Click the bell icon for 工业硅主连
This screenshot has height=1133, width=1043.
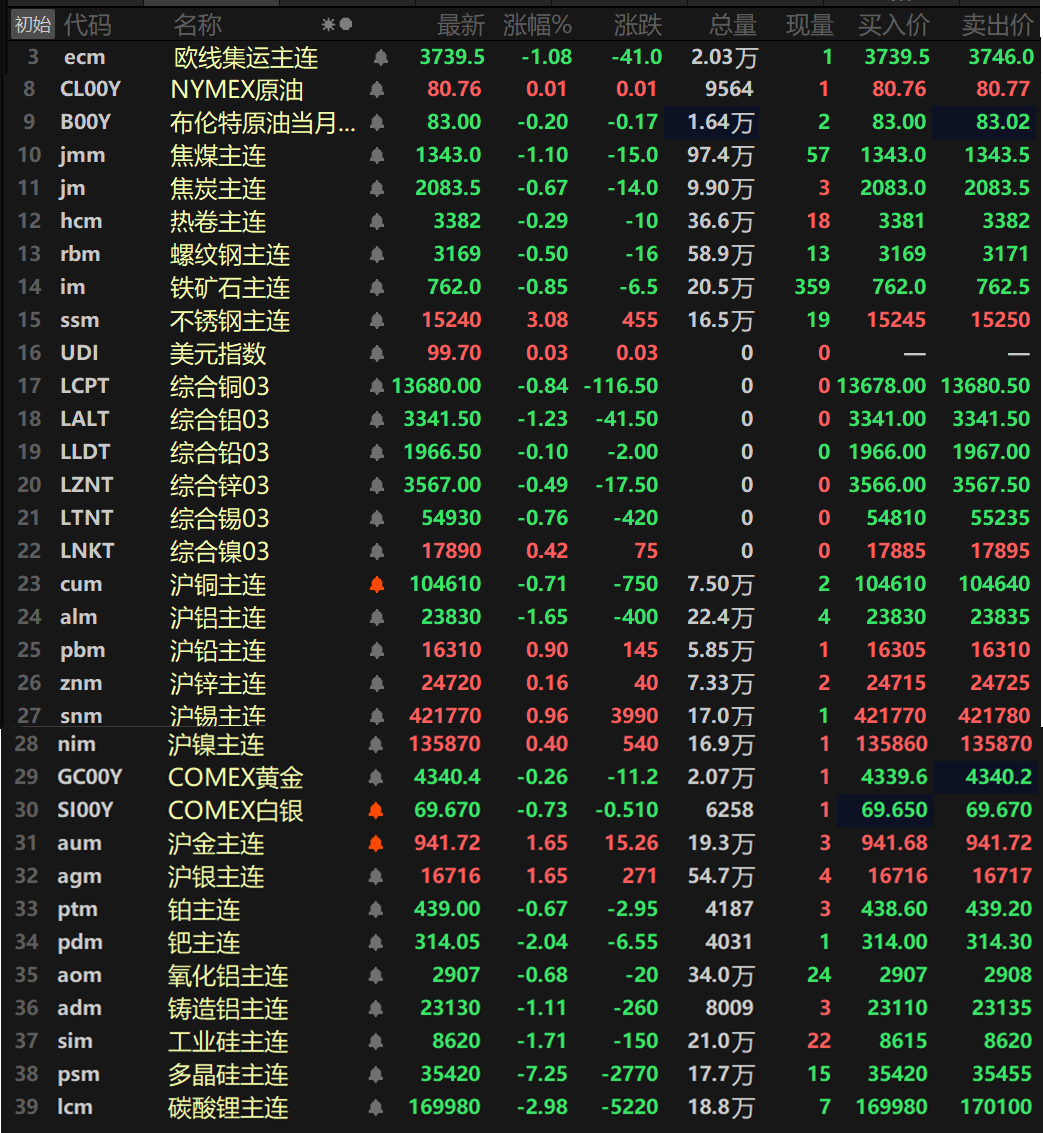pos(376,1041)
